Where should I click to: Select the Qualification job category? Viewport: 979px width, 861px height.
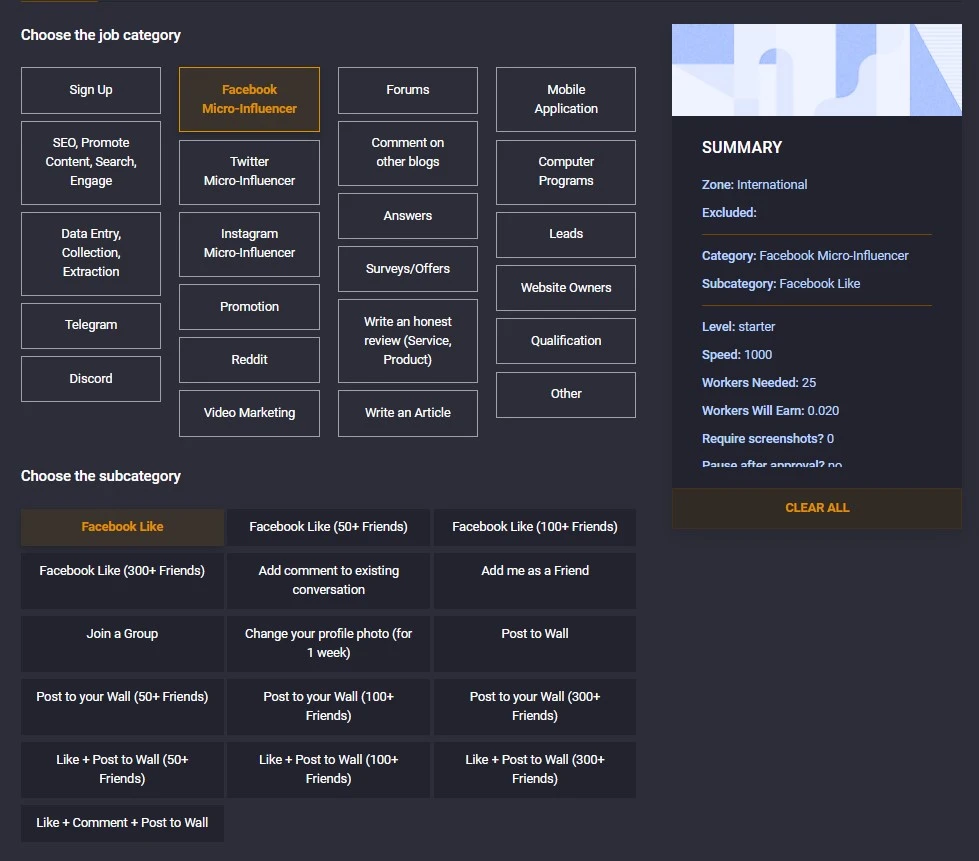[566, 341]
